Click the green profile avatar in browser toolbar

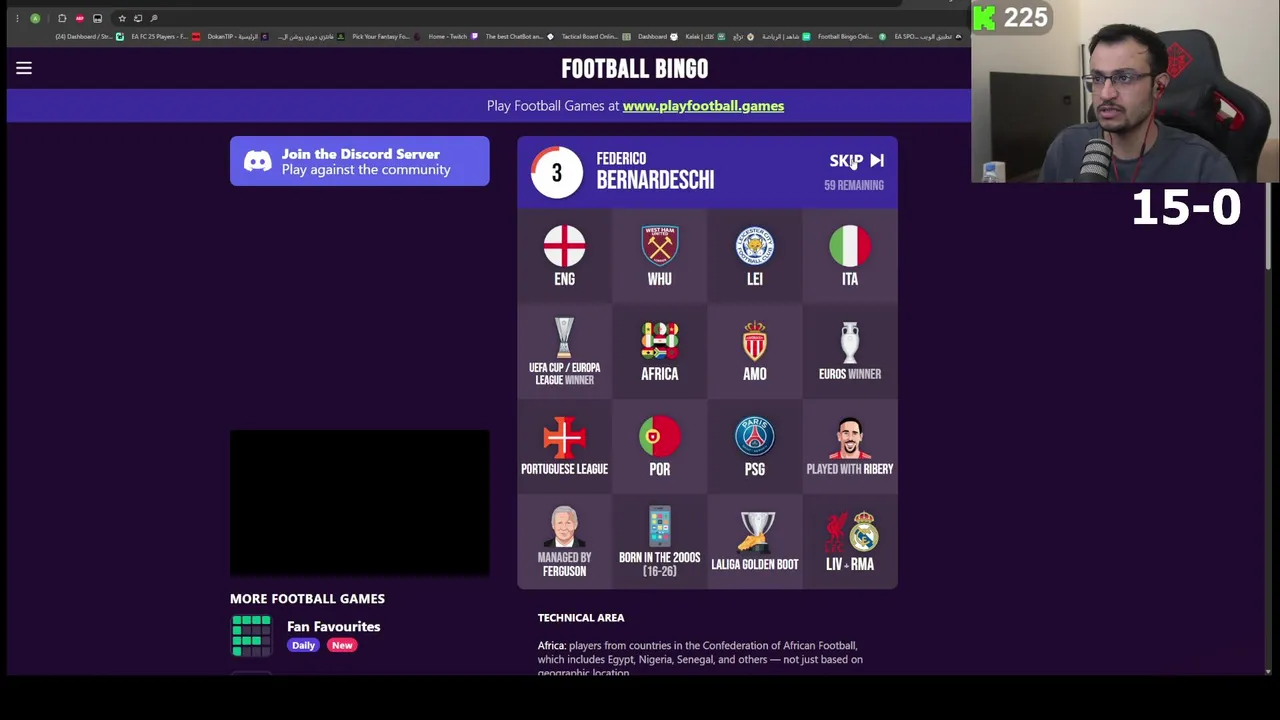click(x=35, y=18)
